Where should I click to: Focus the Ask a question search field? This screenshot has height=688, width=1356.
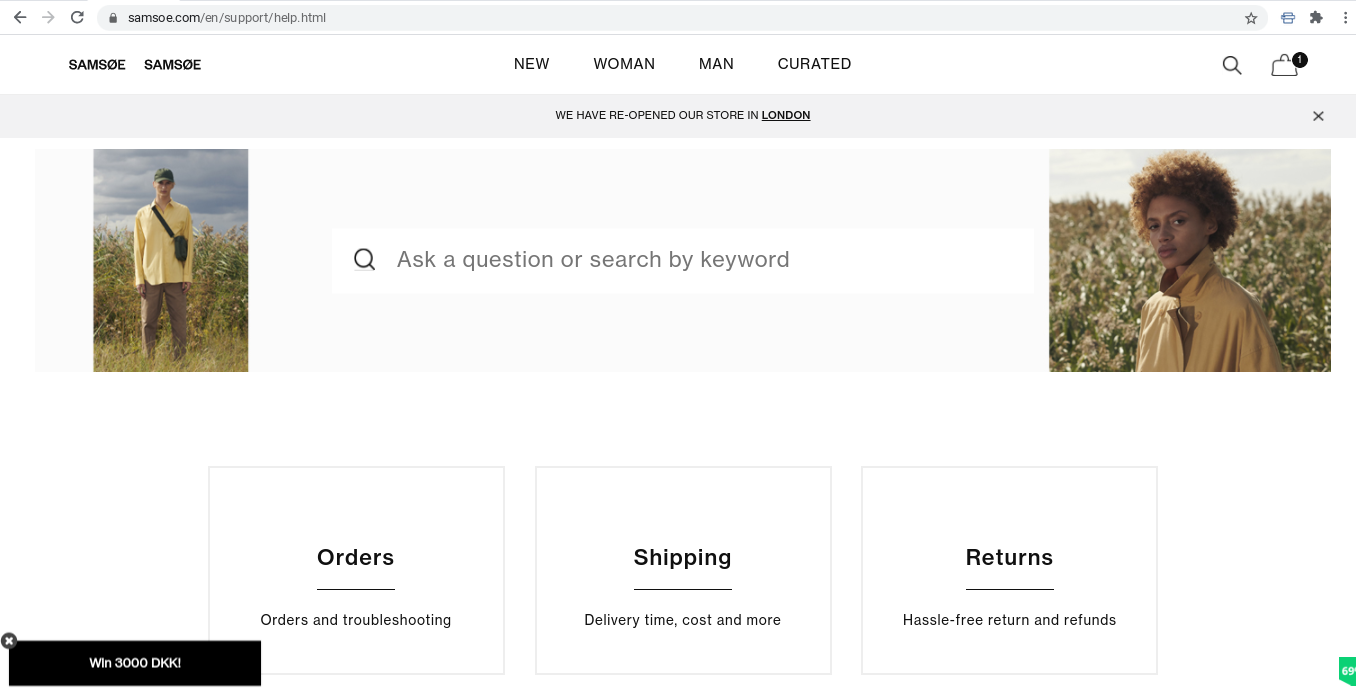click(683, 260)
